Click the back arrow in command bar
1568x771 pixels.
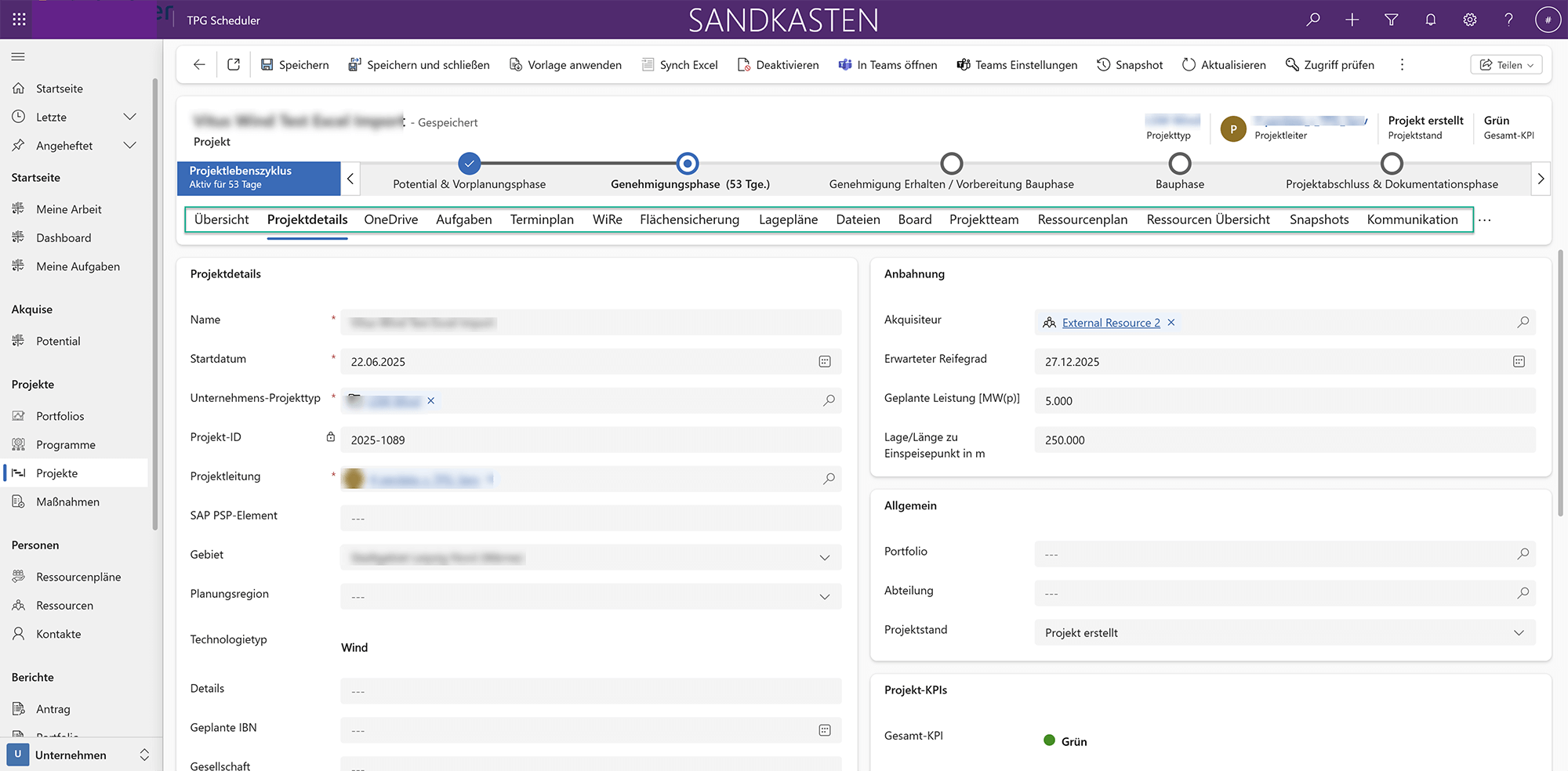(x=199, y=65)
